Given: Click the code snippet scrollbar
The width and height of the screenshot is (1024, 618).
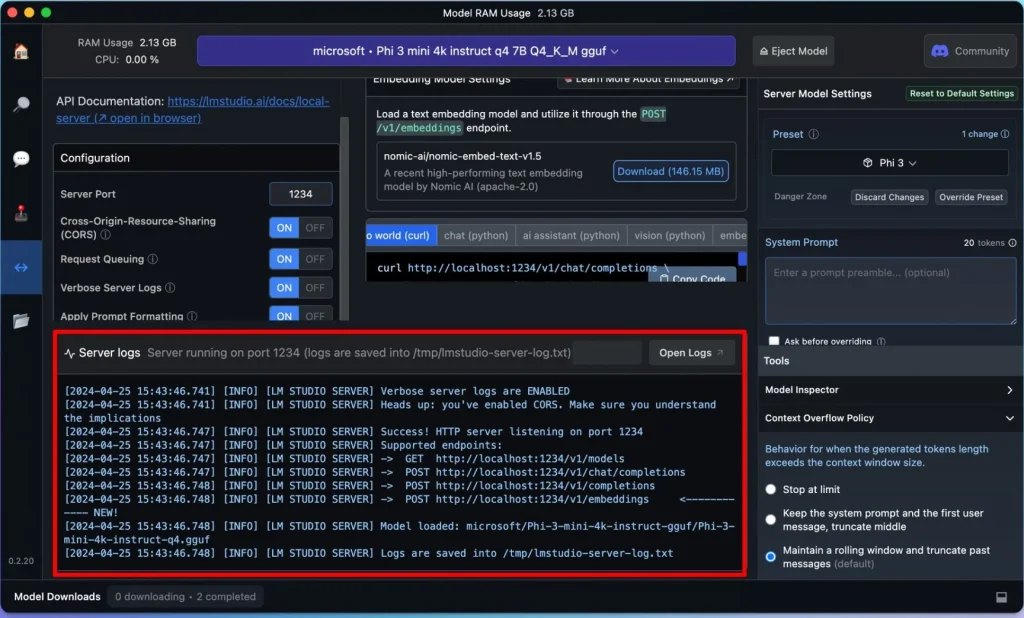Looking at the screenshot, I should point(742,259).
